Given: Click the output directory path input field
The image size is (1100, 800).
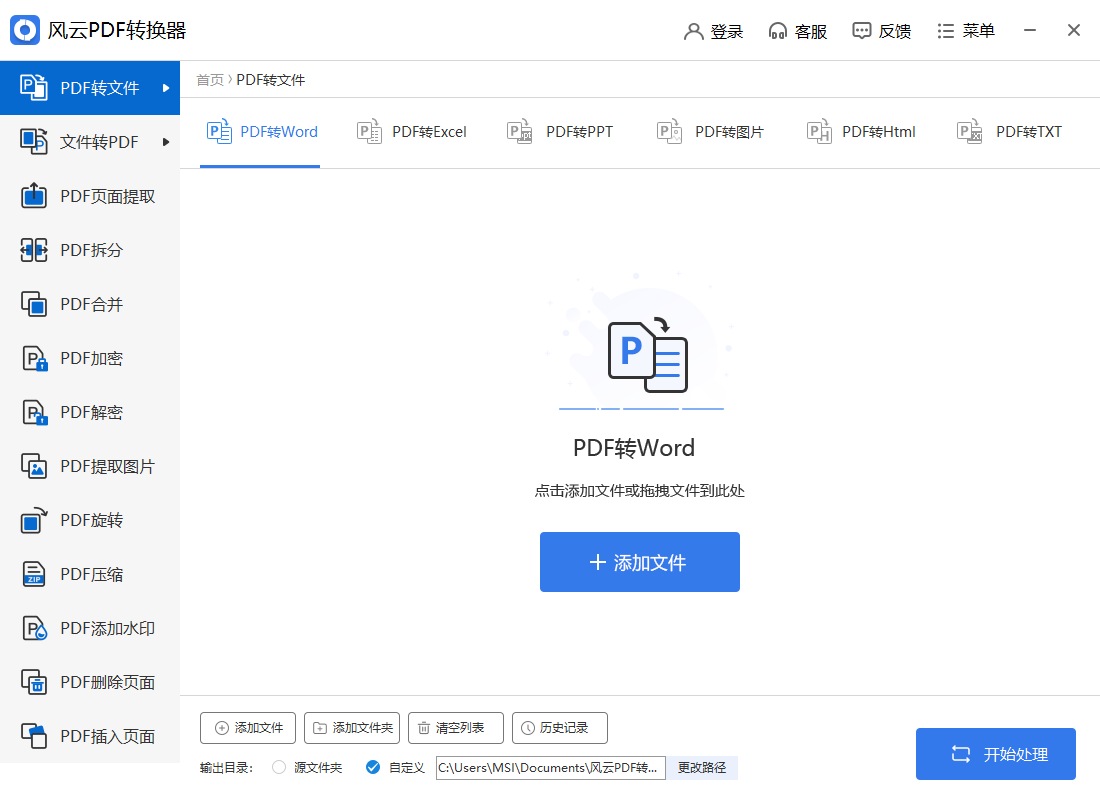Looking at the screenshot, I should 550,767.
